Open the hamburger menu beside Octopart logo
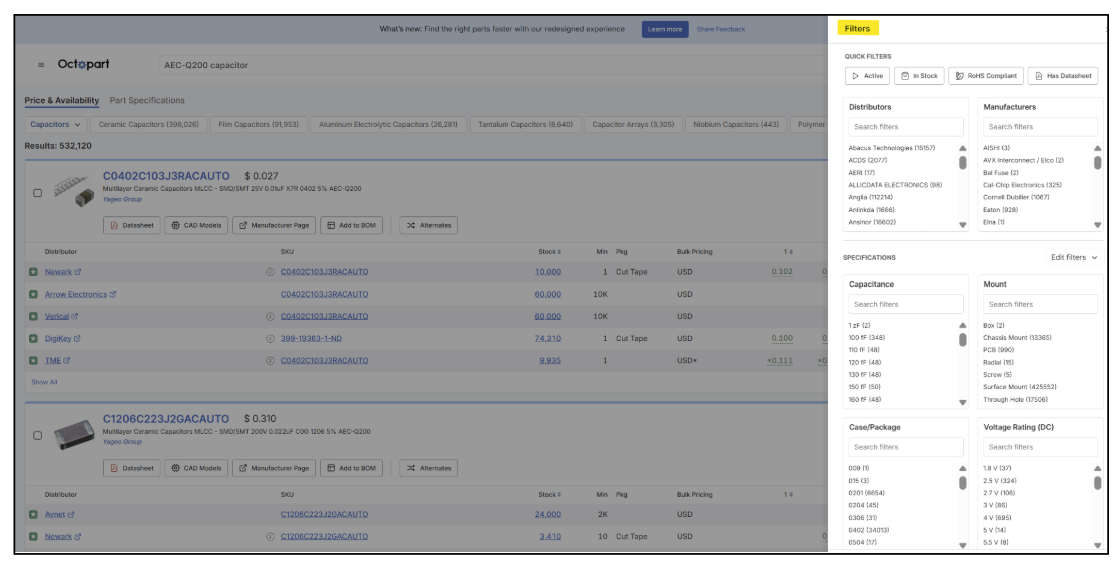The width and height of the screenshot is (1120, 565). (x=41, y=65)
